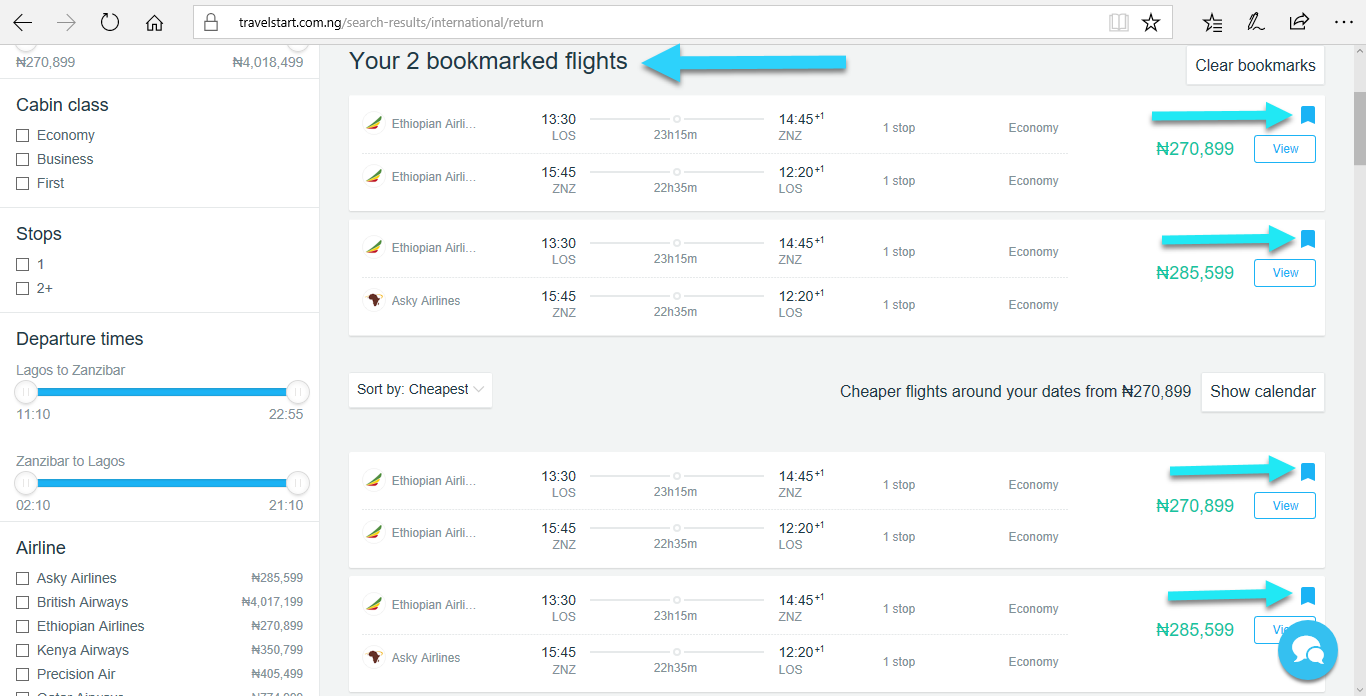Remove bookmark on first ₦270,899 bookmarked flight

(1307, 115)
